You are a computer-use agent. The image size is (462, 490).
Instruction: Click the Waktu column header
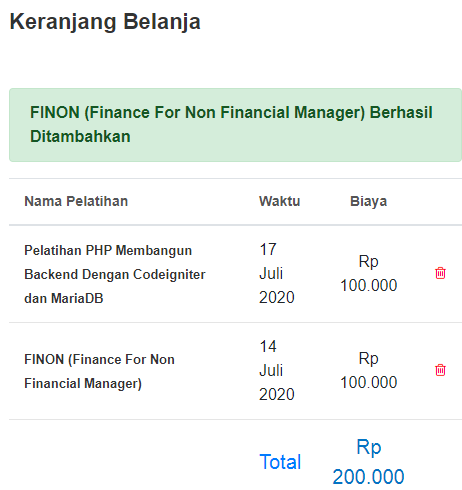pyautogui.click(x=280, y=201)
